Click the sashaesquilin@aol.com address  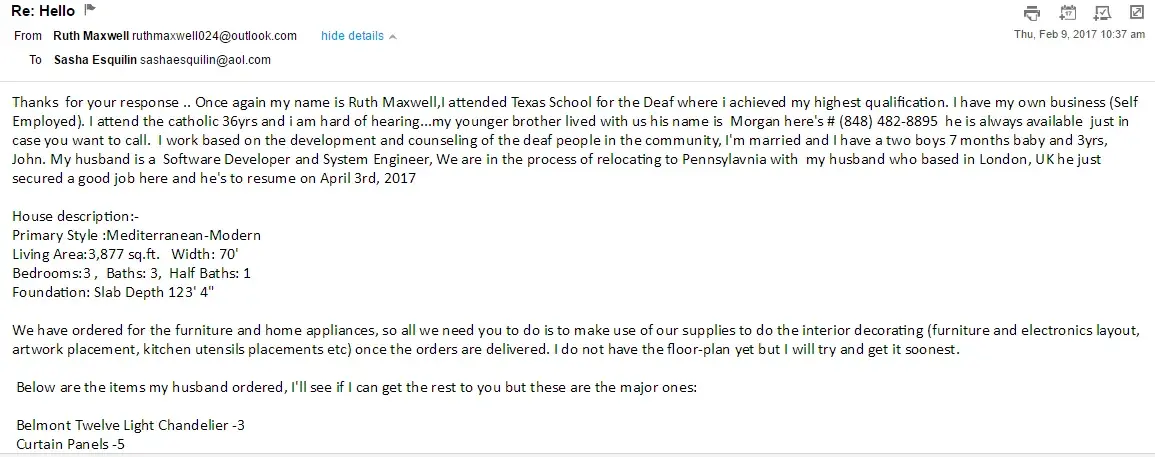[x=205, y=60]
